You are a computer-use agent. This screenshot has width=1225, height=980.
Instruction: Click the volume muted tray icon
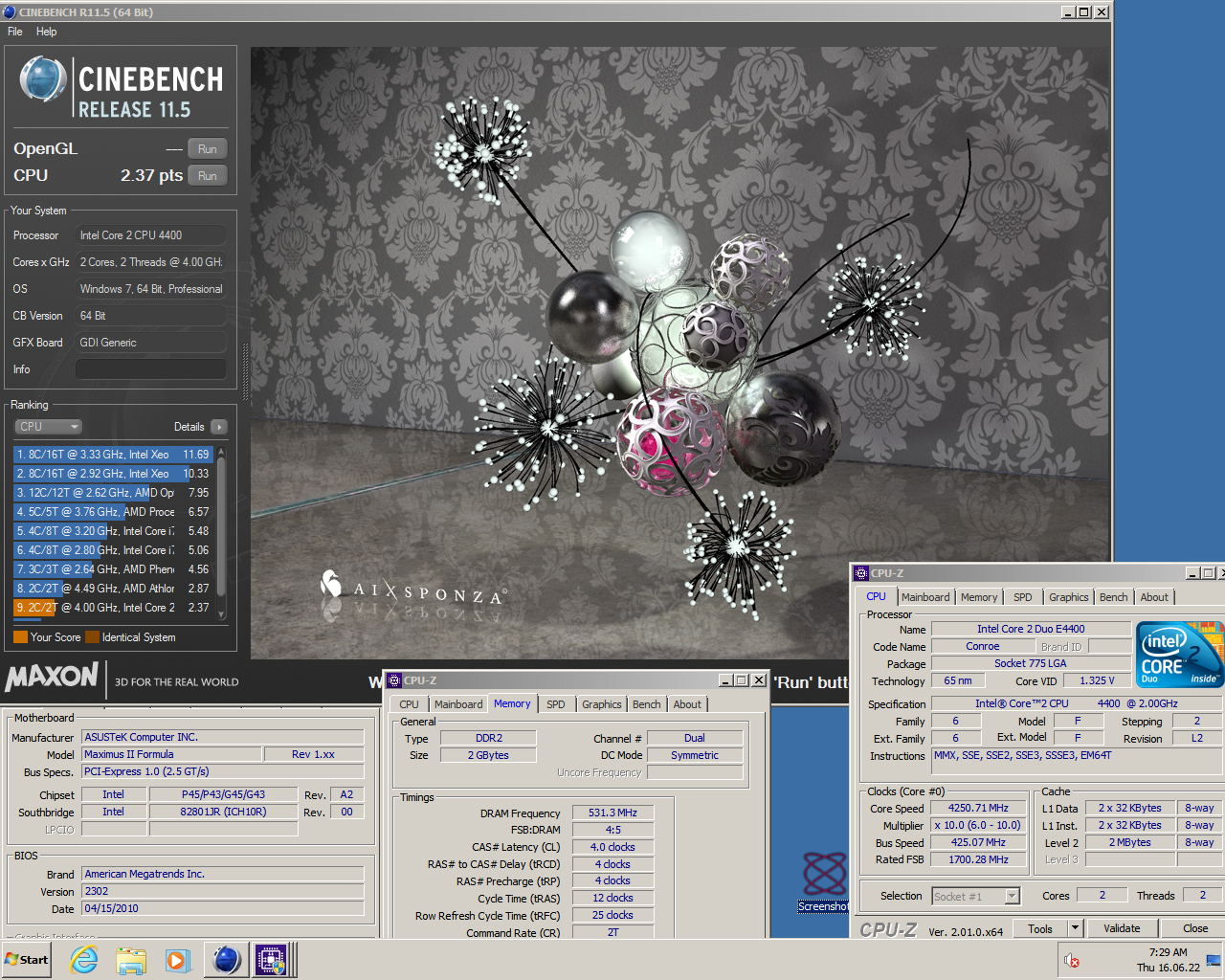click(x=1072, y=960)
